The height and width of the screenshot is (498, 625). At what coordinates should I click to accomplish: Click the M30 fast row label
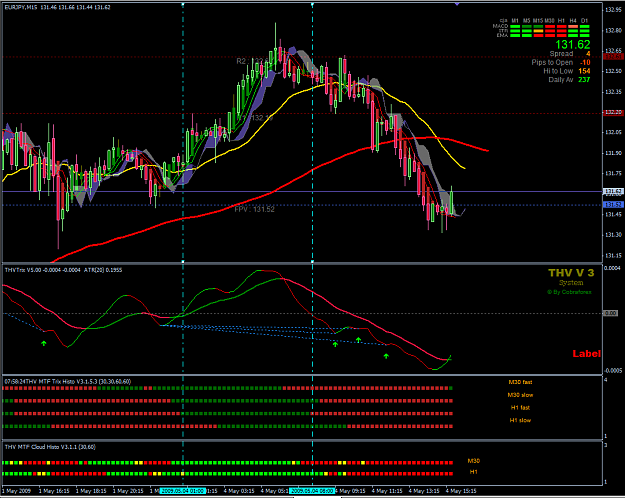point(520,382)
